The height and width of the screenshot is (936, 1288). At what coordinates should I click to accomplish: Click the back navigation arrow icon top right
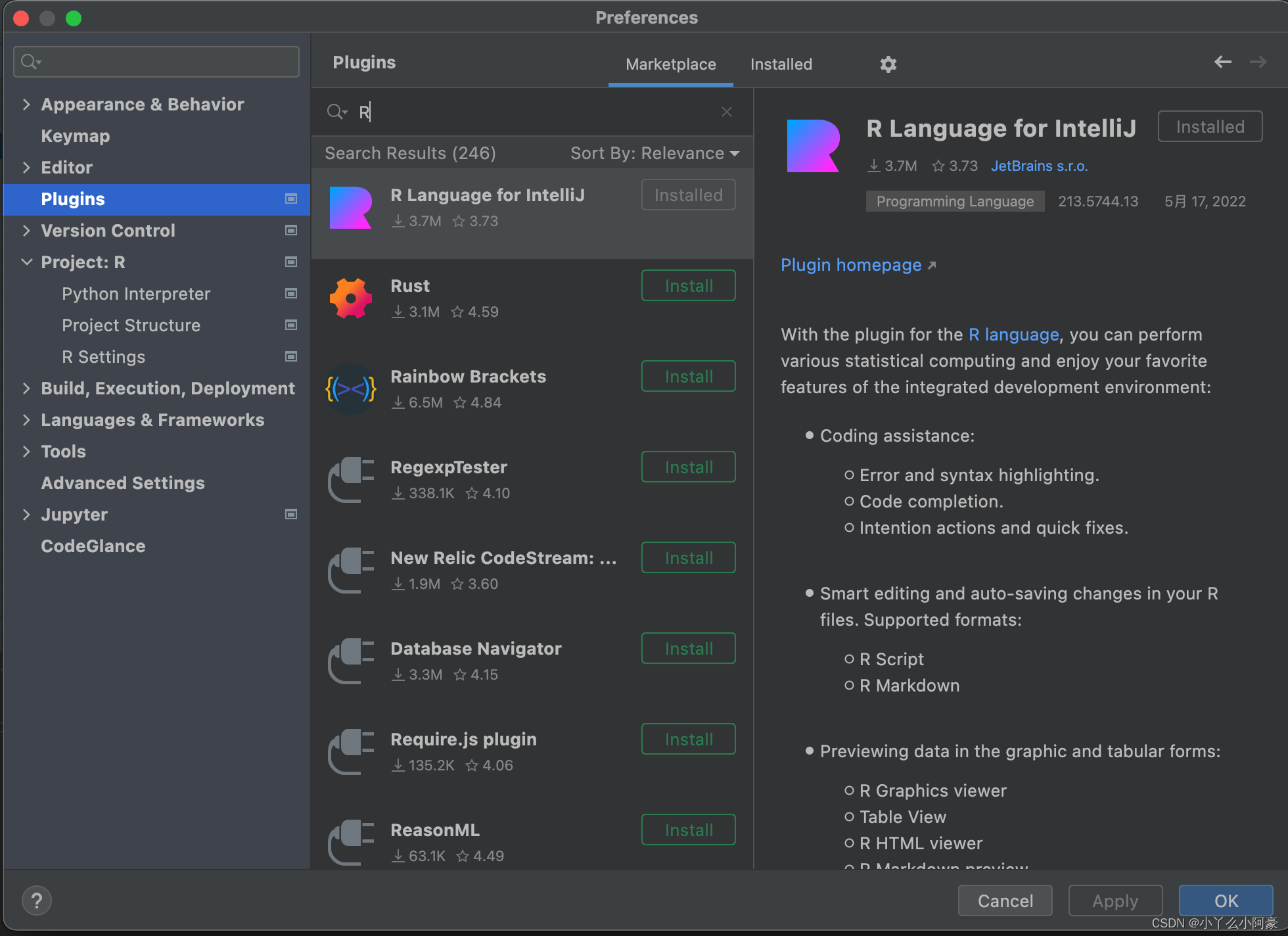pyautogui.click(x=1222, y=62)
